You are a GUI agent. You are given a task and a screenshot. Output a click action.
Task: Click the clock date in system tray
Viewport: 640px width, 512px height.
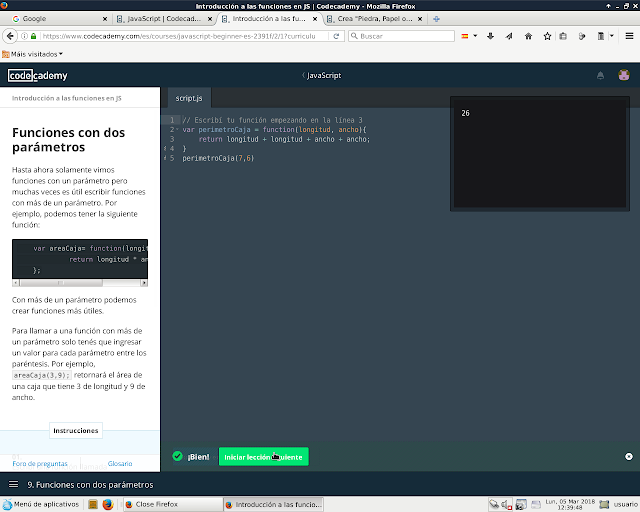point(570,504)
